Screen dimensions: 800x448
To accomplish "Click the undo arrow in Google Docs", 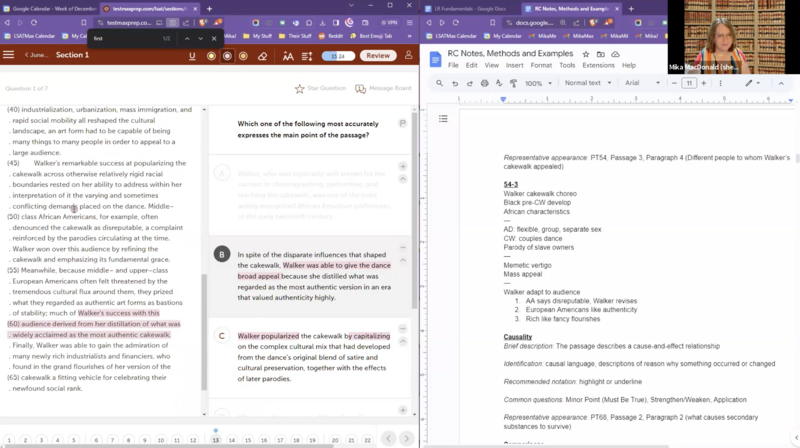I will click(x=455, y=83).
